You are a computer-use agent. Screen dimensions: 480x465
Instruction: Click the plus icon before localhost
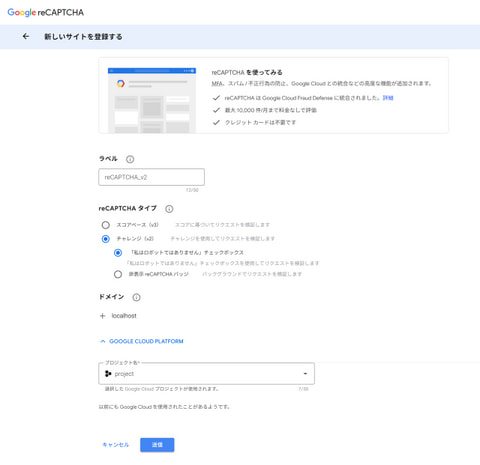coord(103,316)
